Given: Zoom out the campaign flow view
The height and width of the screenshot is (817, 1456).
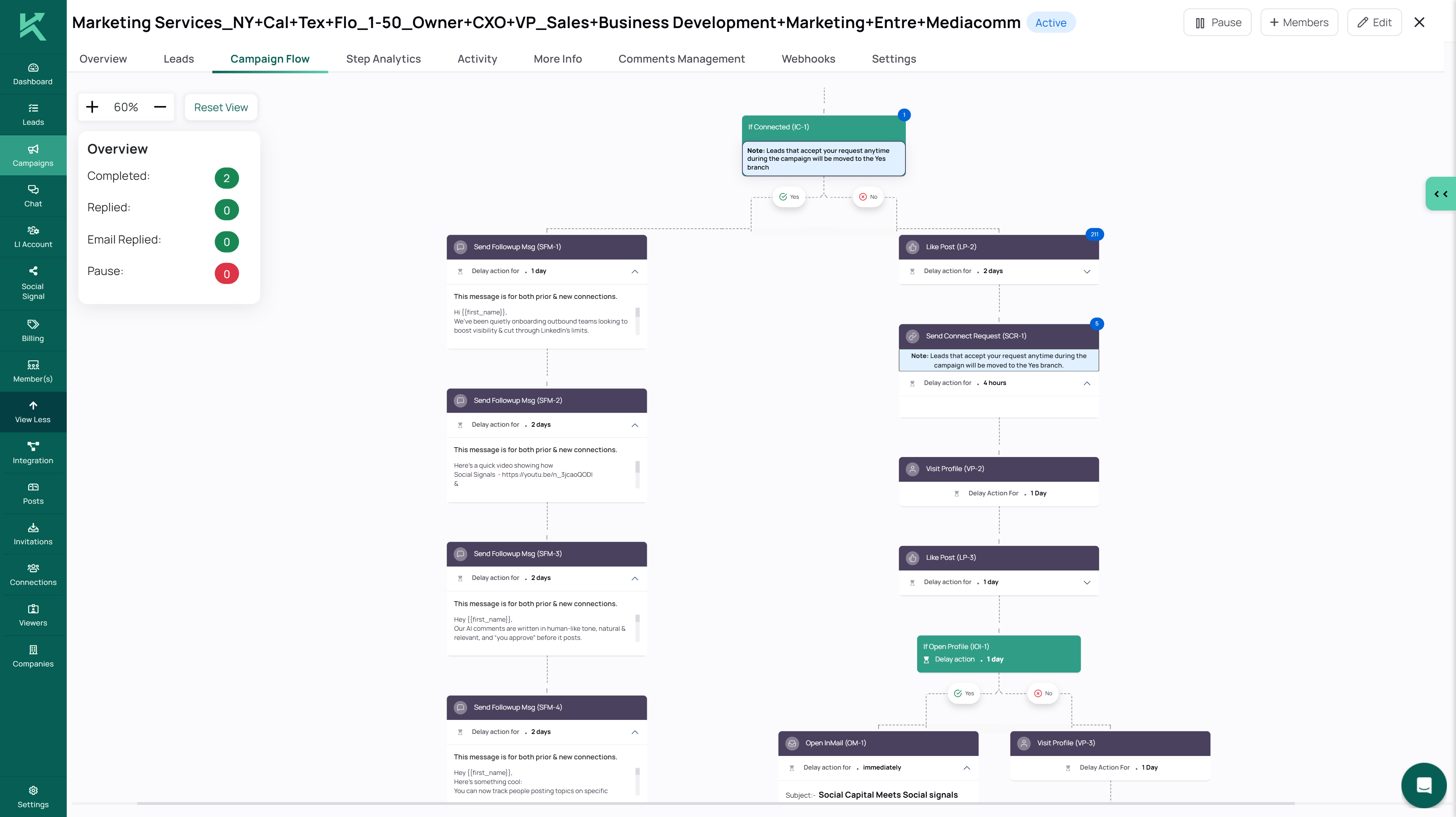Looking at the screenshot, I should 160,107.
